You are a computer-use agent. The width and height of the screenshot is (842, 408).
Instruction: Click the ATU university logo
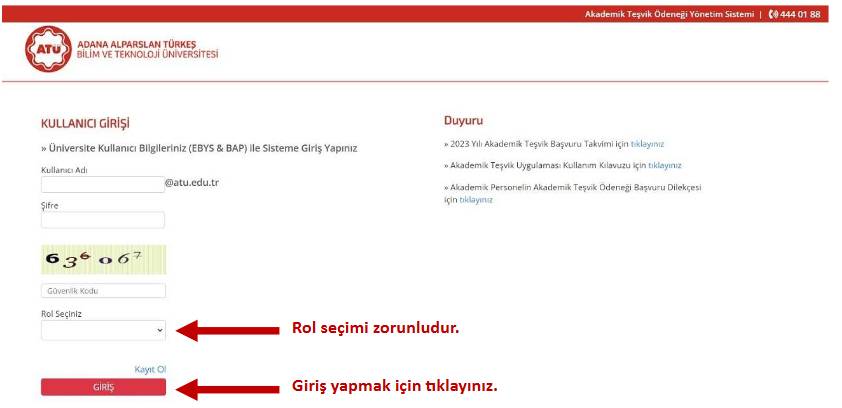tap(48, 49)
